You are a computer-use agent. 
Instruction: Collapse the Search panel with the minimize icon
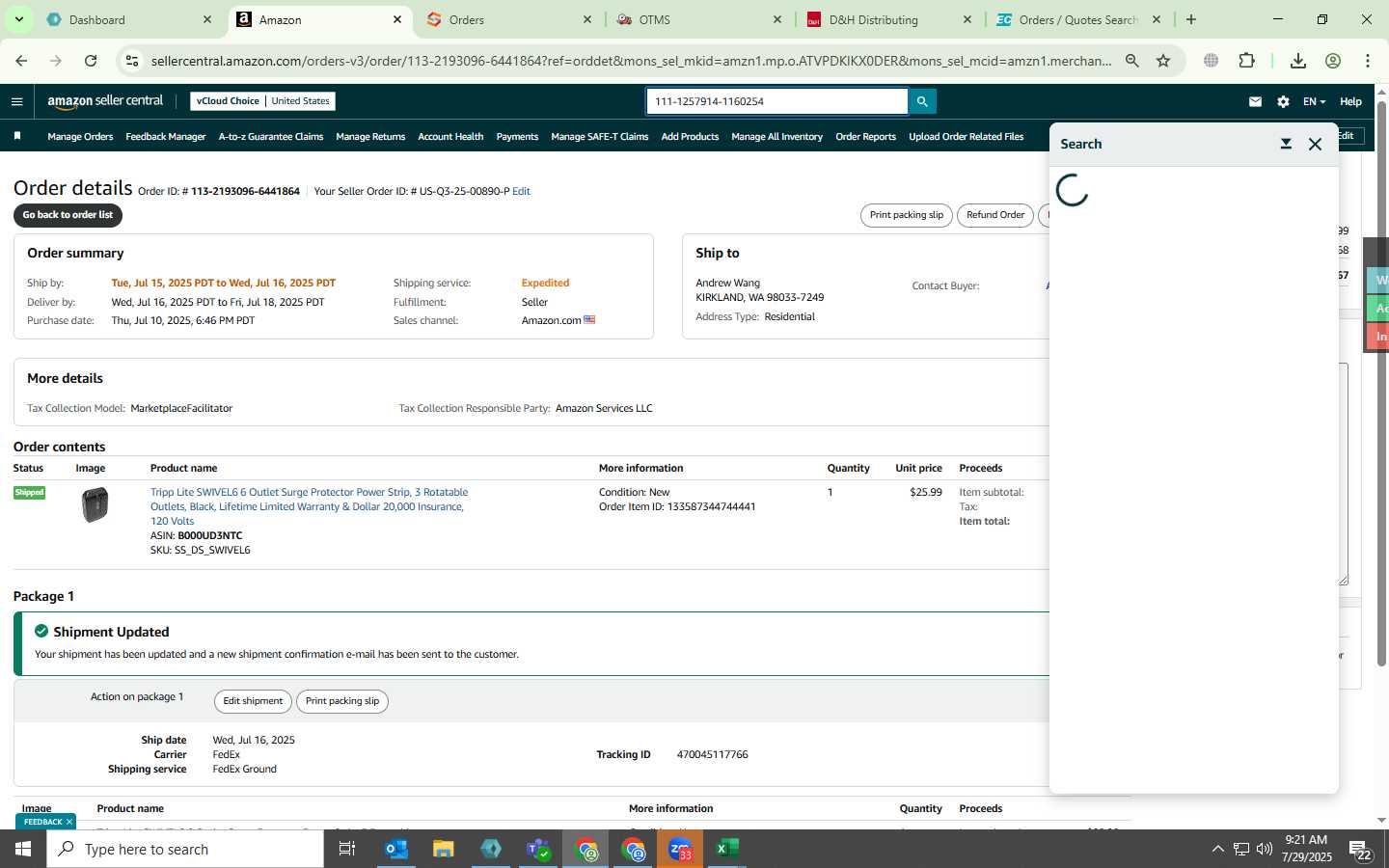(x=1286, y=144)
